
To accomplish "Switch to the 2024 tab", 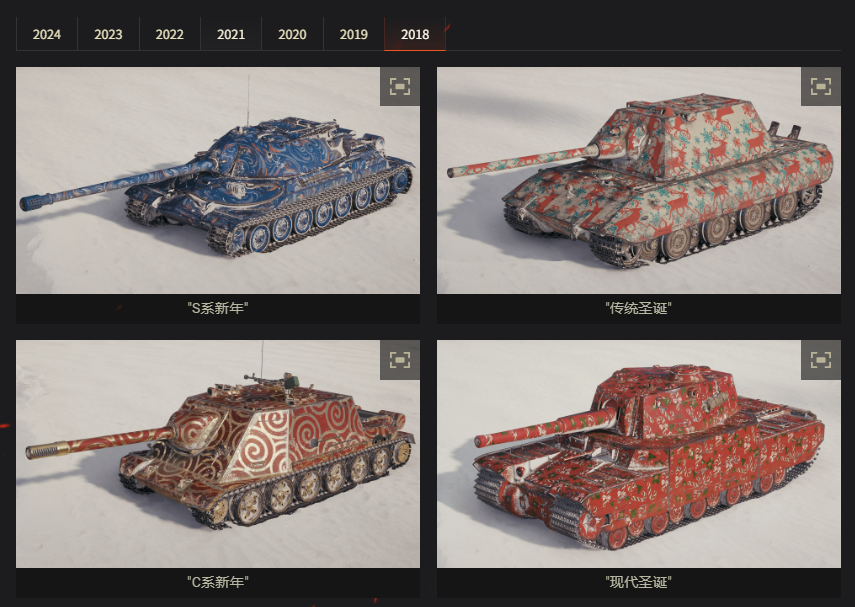I will pyautogui.click(x=47, y=34).
